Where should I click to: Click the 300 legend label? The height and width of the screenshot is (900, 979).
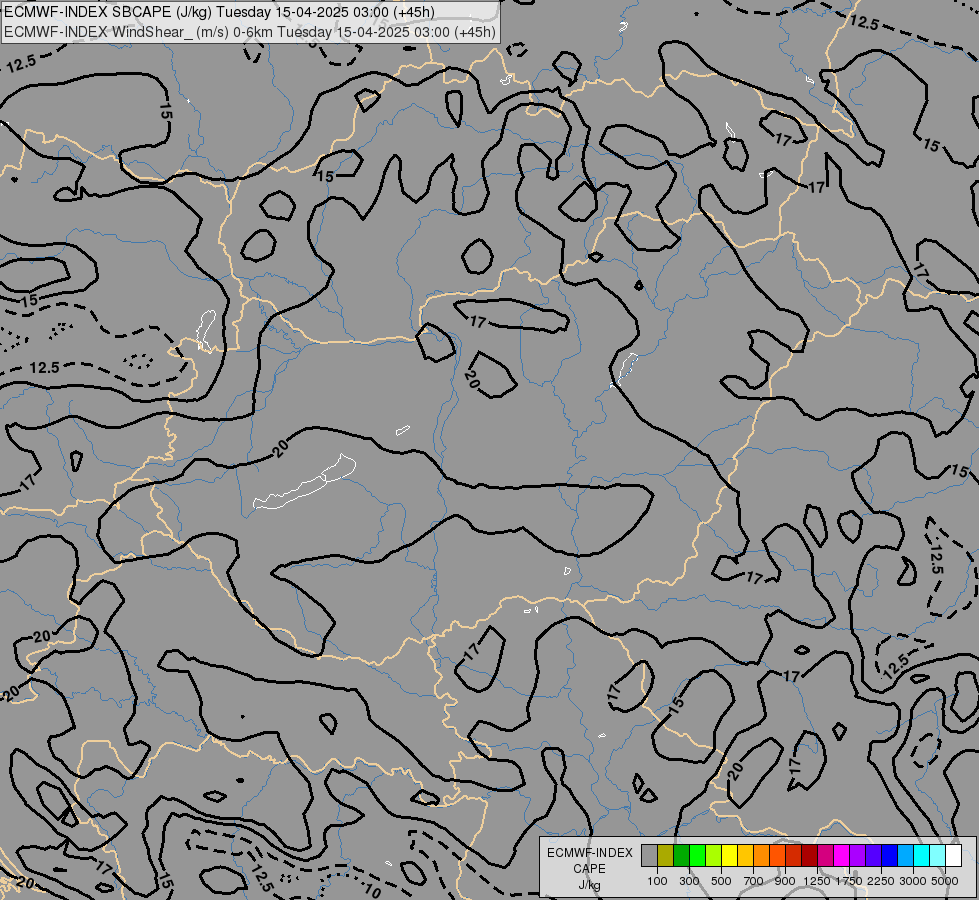pos(689,881)
